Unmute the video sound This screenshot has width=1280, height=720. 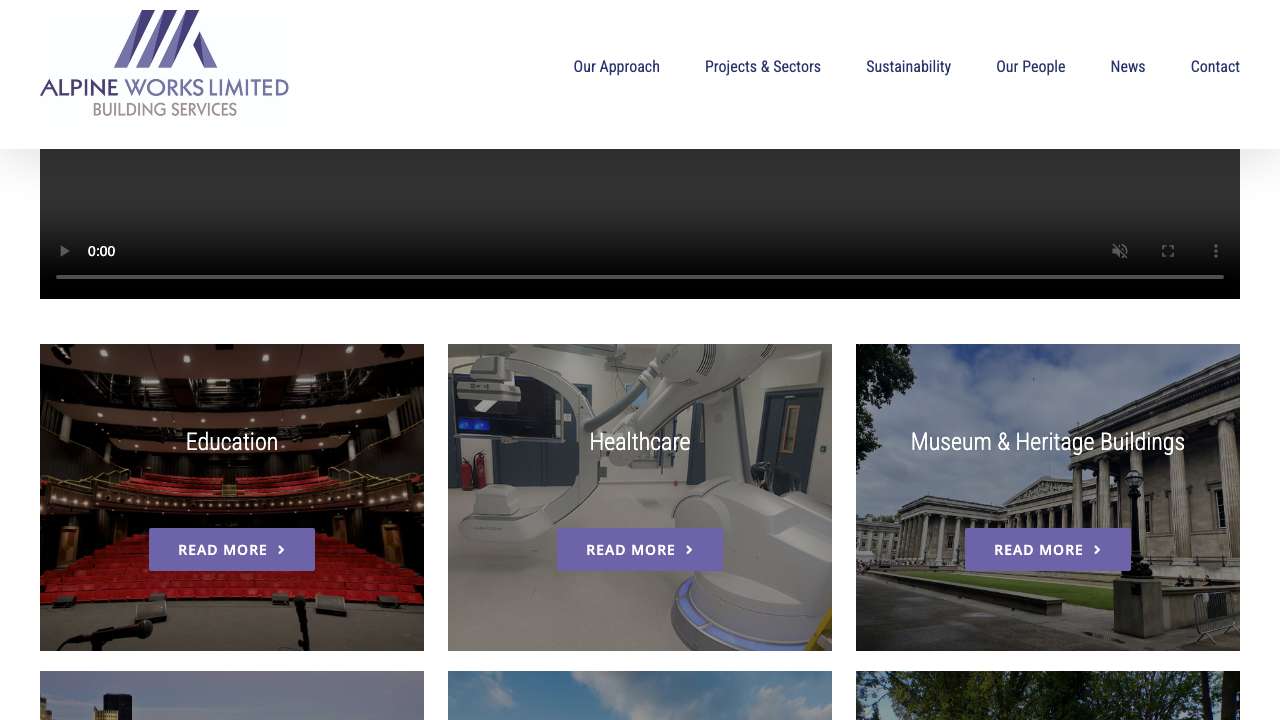(1120, 251)
